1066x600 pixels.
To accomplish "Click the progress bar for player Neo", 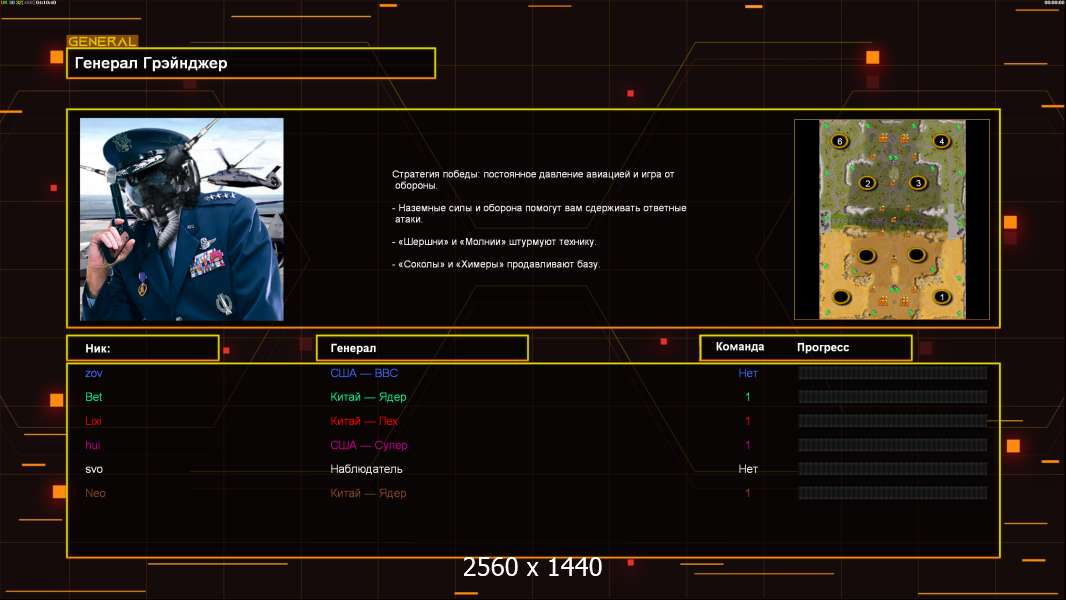I will (892, 493).
